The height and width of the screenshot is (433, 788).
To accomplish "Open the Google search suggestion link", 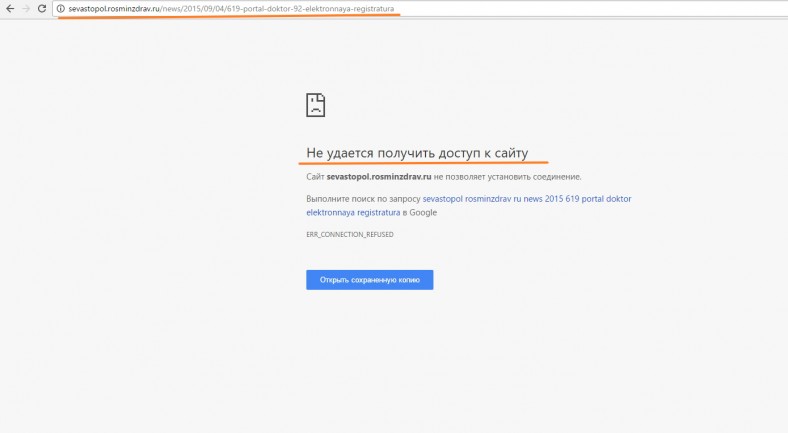I will pos(468,205).
